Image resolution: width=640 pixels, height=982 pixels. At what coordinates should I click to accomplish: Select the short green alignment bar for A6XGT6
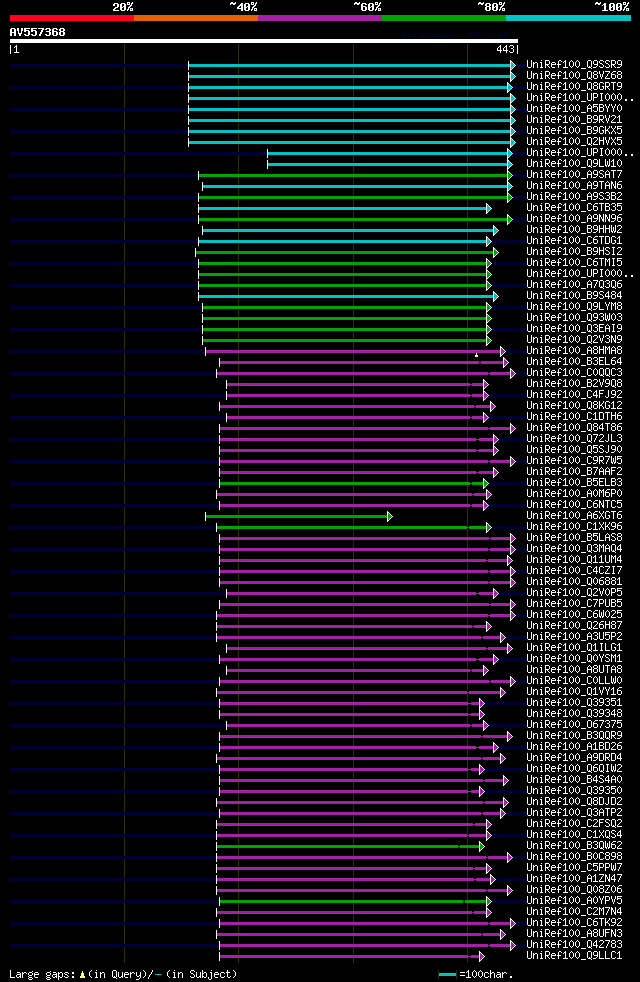299,517
